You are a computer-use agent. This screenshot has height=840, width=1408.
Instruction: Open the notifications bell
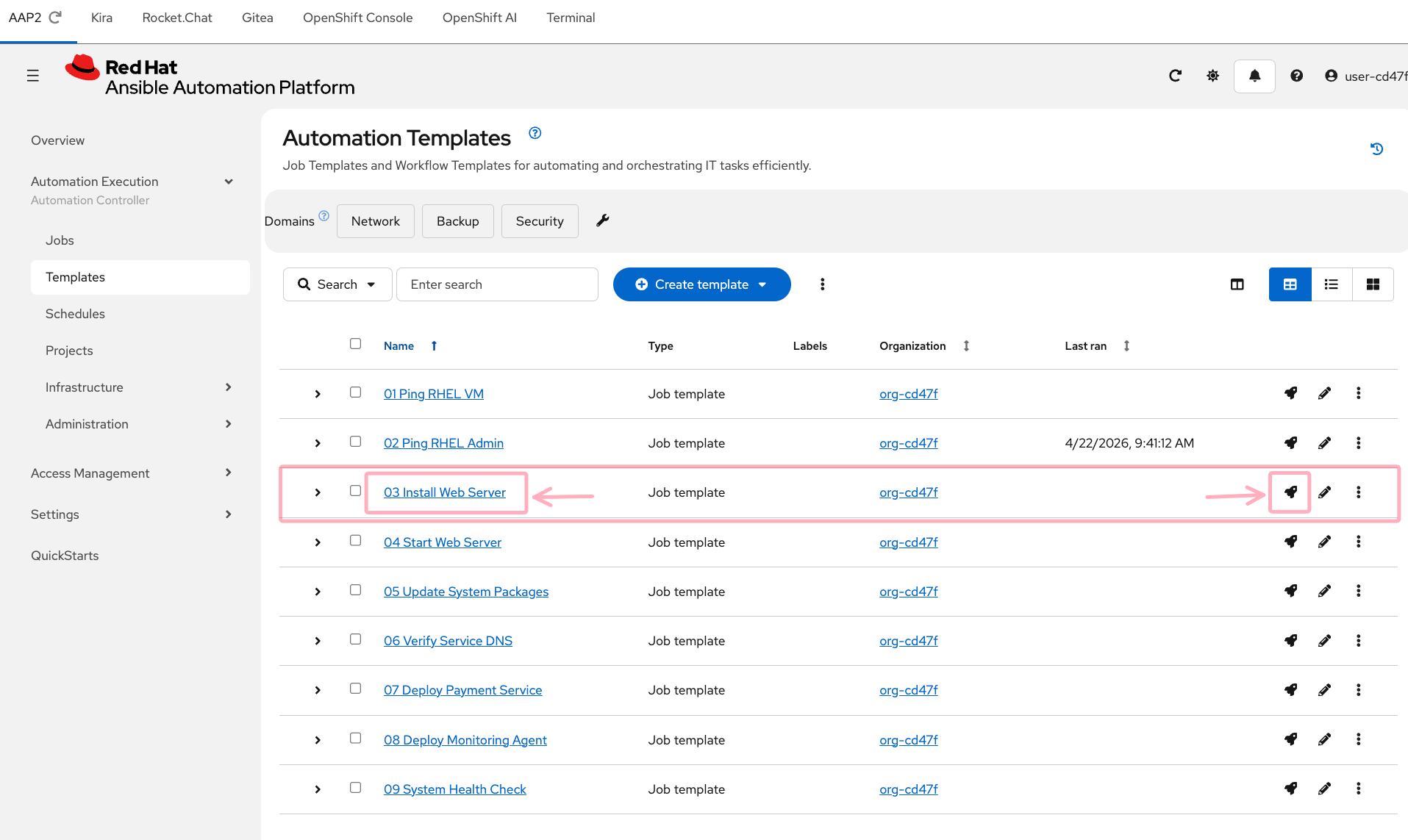[x=1254, y=76]
